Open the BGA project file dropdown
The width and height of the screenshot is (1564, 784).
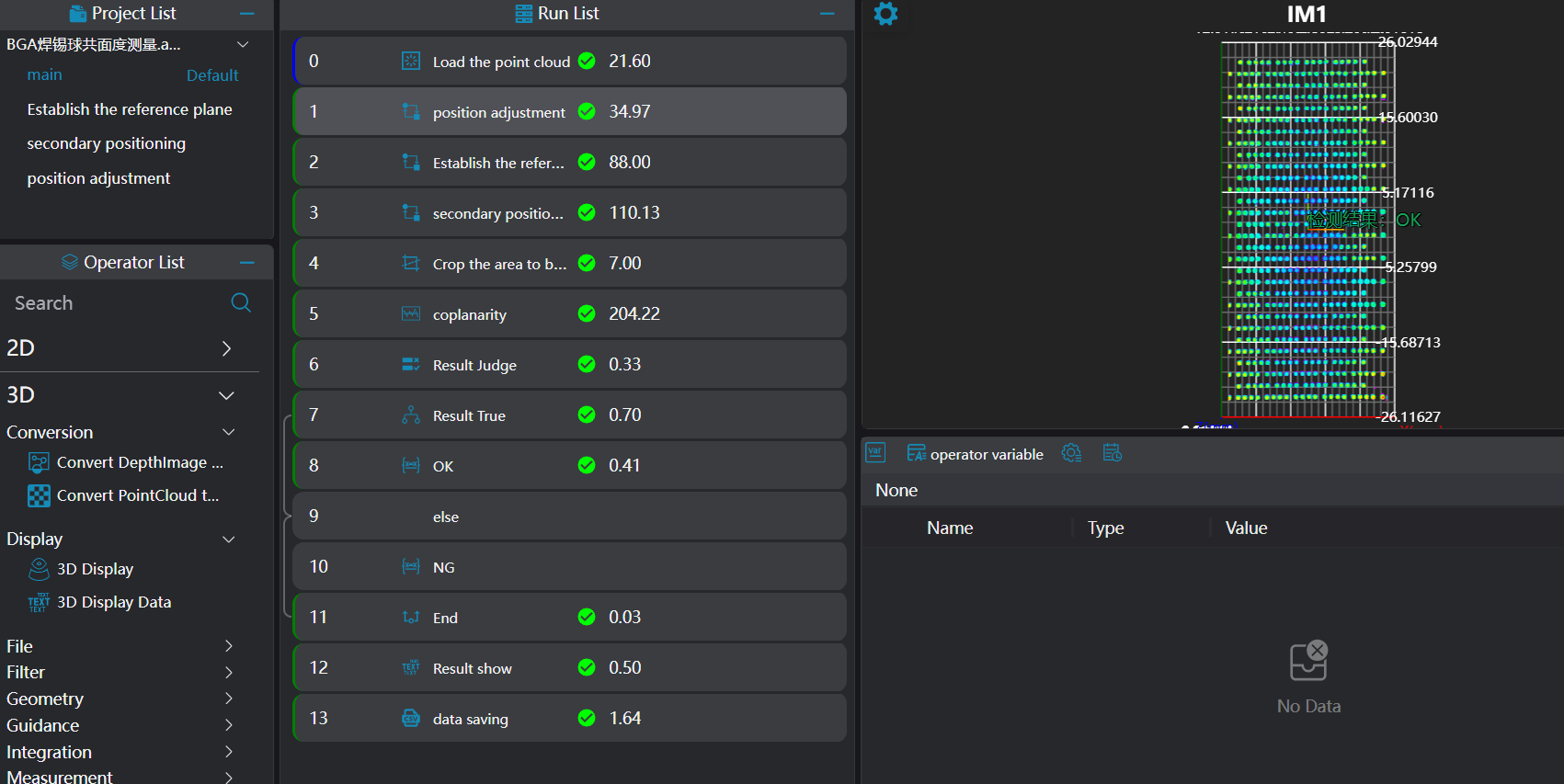point(243,44)
